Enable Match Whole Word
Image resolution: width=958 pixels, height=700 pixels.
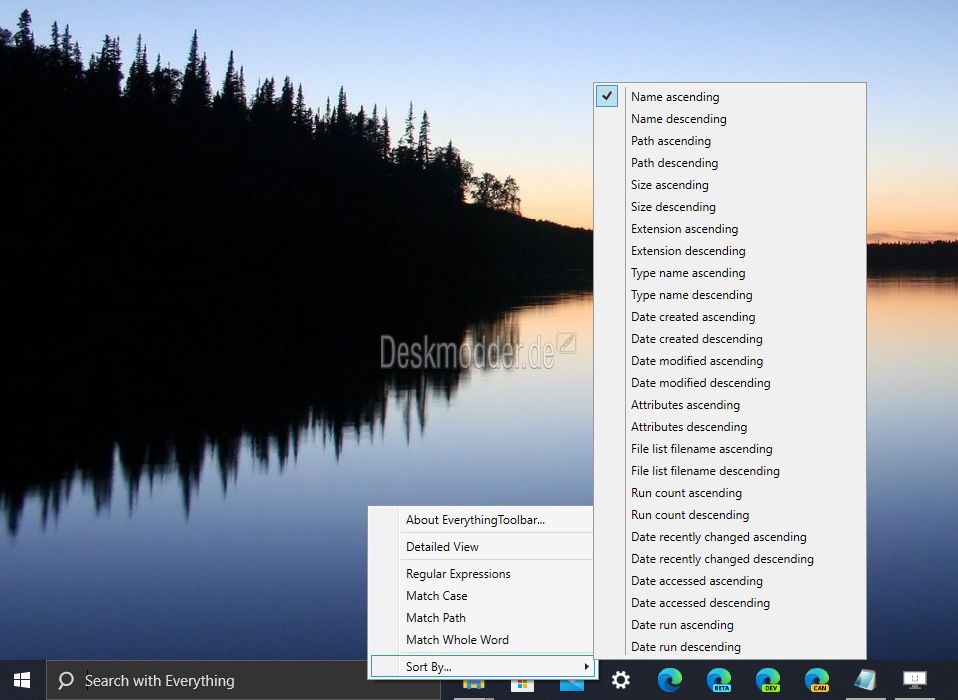[481, 640]
